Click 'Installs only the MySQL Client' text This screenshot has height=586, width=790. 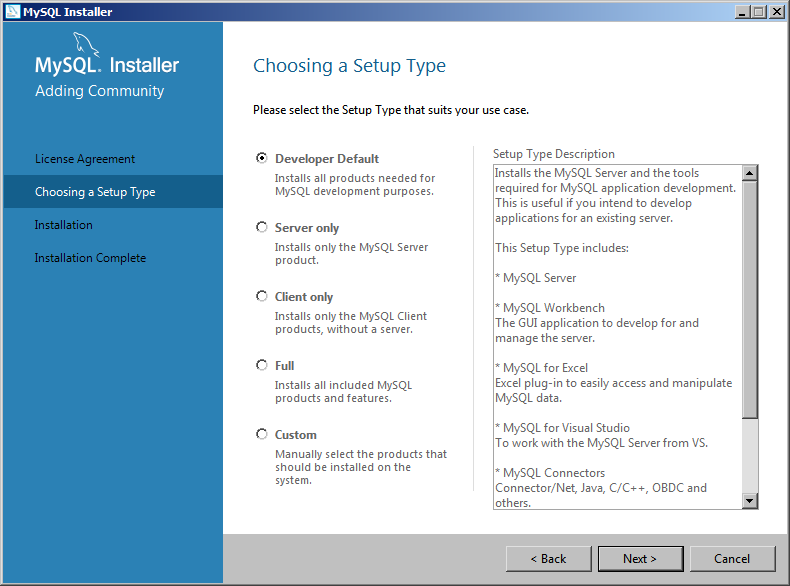pyautogui.click(x=351, y=322)
